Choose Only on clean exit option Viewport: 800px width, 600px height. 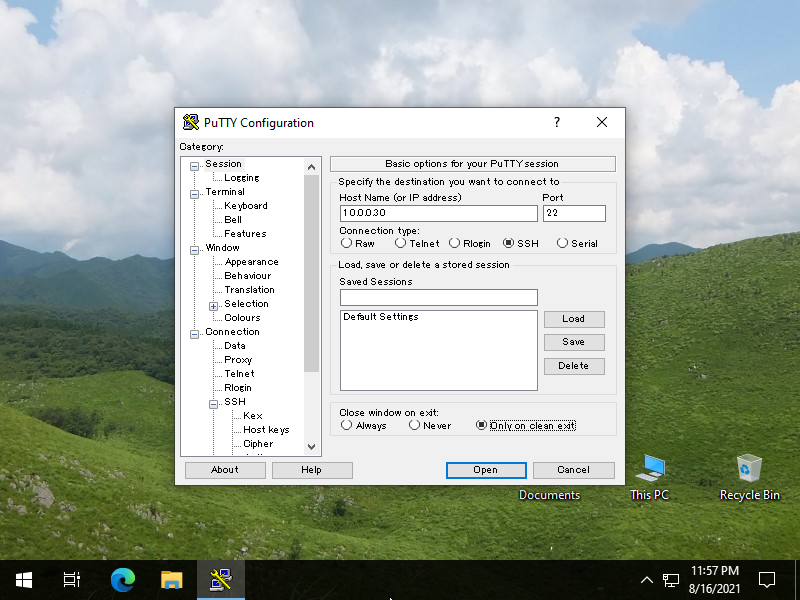click(x=526, y=425)
